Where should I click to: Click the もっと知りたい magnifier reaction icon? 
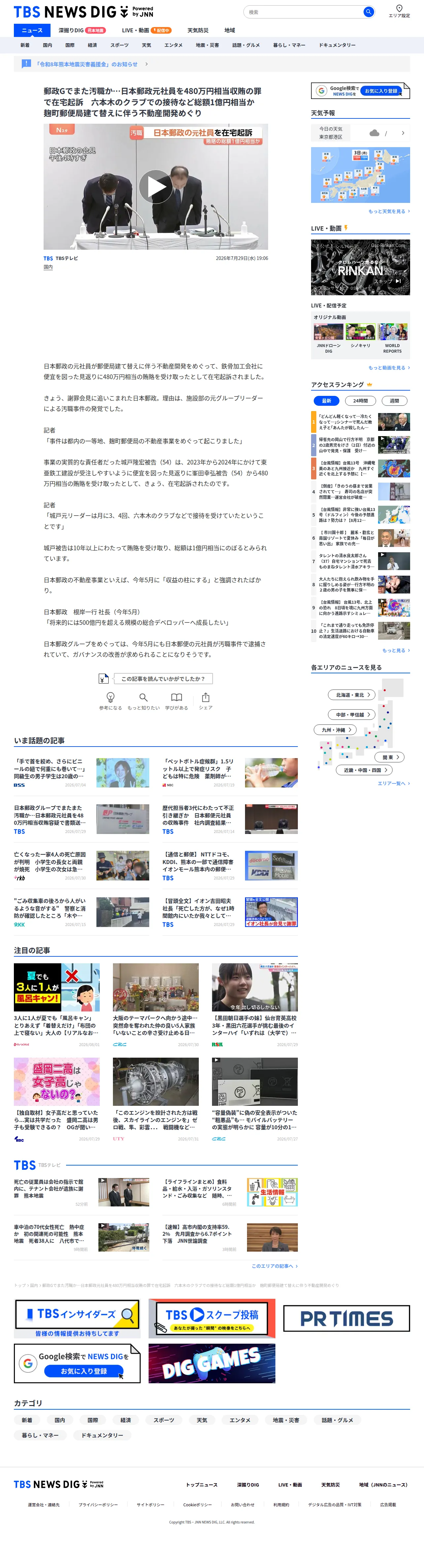tap(143, 697)
